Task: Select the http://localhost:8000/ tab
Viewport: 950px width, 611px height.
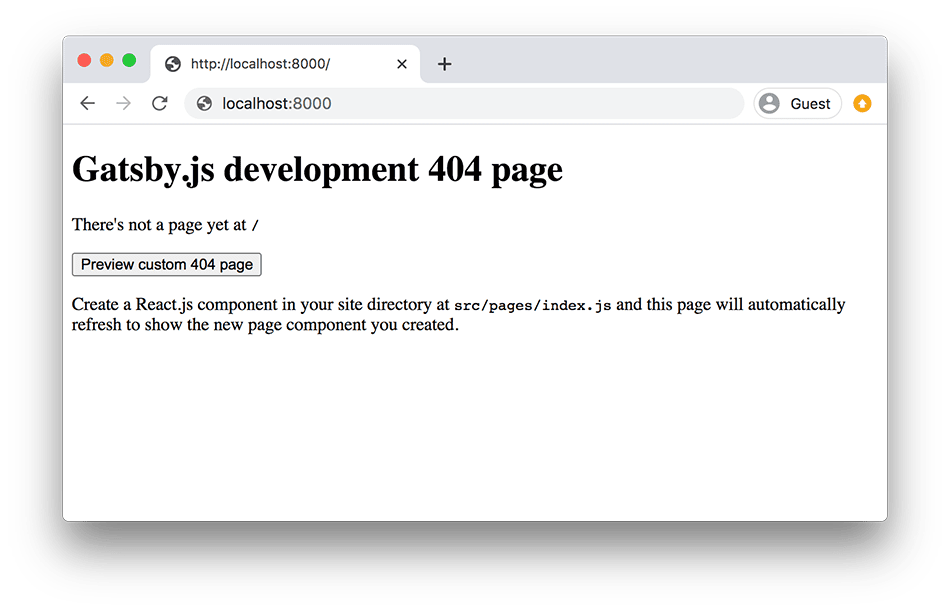Action: tap(285, 64)
